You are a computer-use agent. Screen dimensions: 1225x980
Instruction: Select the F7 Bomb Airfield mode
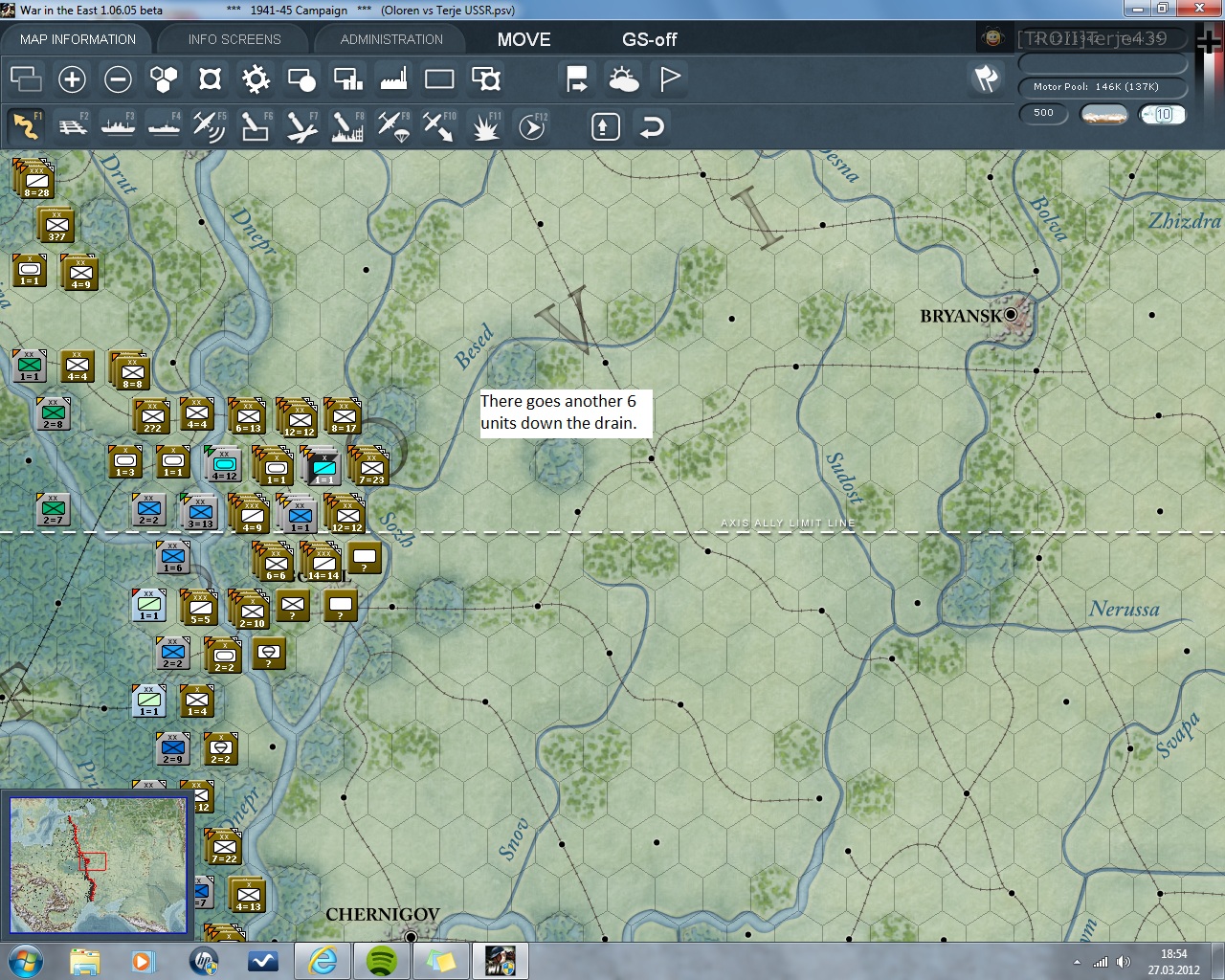[301, 126]
